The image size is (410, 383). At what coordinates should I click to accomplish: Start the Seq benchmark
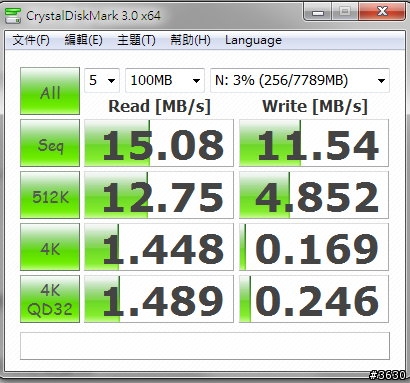click(x=50, y=143)
